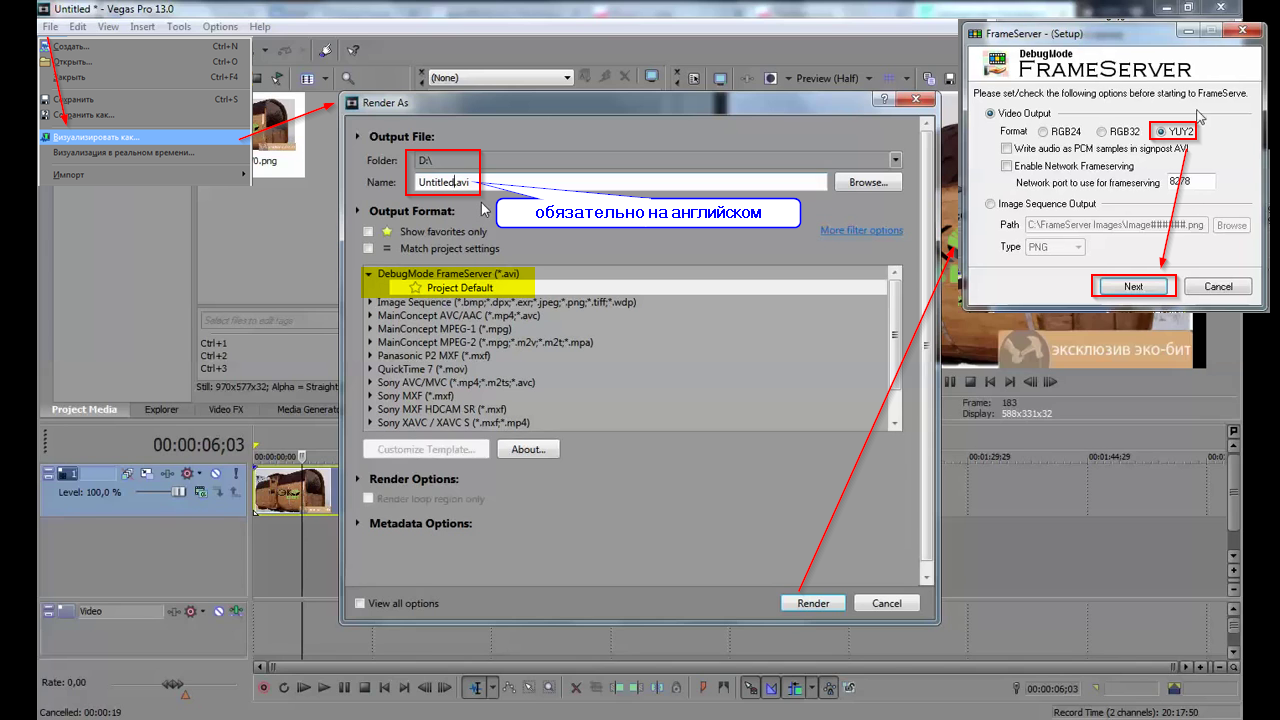Screen dimensions: 1280x720
Task: Click the Delete (X) icon on the timeline toolbar
Action: (576, 688)
